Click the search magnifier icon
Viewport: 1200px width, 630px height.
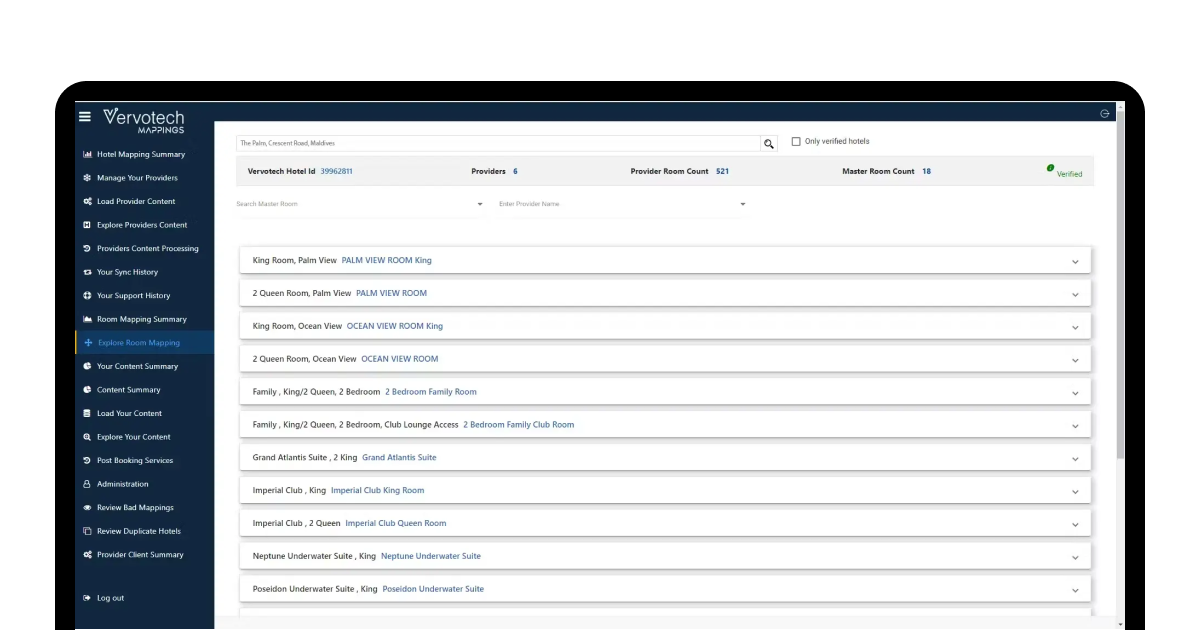click(x=769, y=144)
